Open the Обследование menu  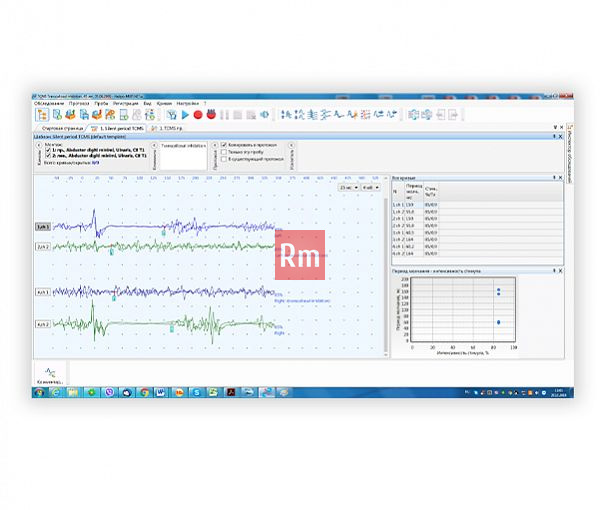pyautogui.click(x=49, y=103)
